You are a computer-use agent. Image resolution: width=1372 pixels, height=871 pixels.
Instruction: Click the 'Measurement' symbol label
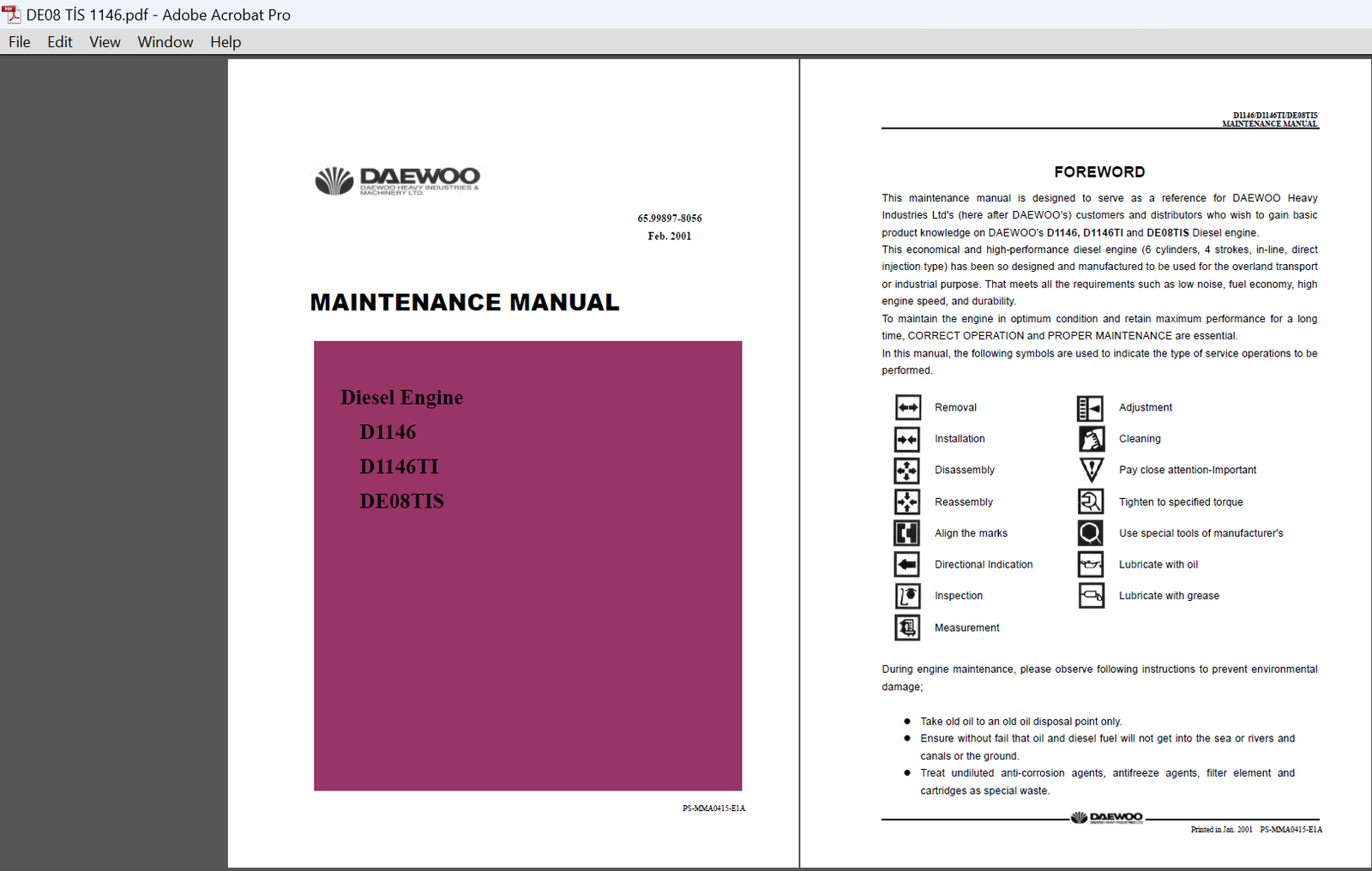967,628
